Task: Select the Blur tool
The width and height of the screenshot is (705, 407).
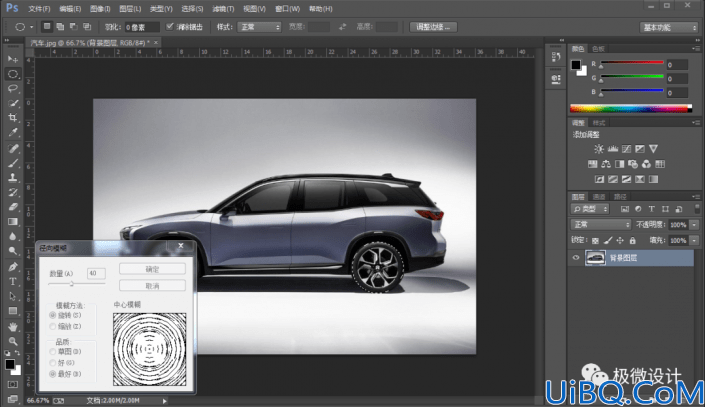Action: coord(13,237)
